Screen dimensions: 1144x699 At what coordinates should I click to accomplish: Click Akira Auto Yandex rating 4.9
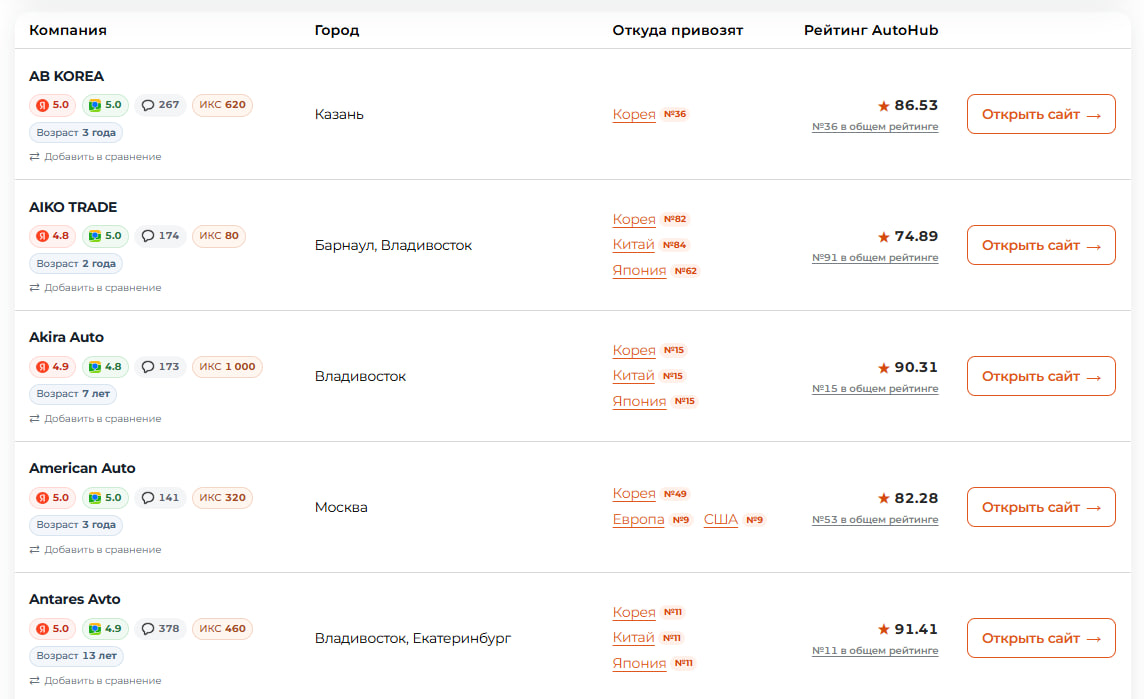[x=53, y=366]
